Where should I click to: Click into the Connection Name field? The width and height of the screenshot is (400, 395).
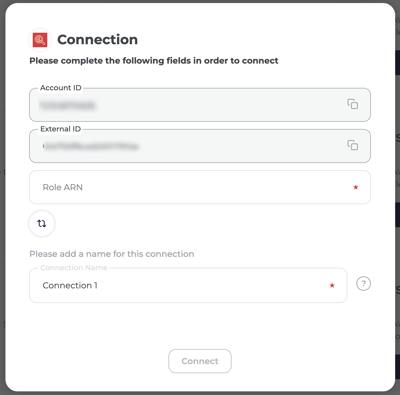(x=188, y=285)
